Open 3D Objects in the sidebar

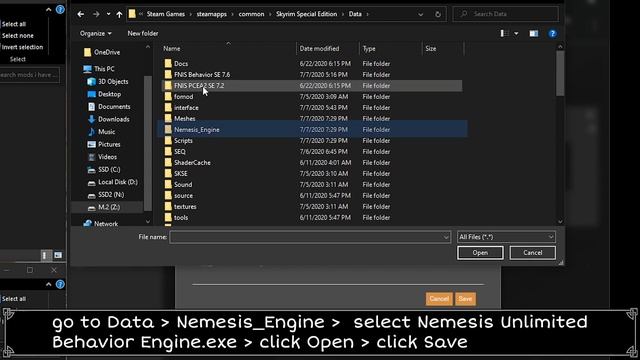108,82
